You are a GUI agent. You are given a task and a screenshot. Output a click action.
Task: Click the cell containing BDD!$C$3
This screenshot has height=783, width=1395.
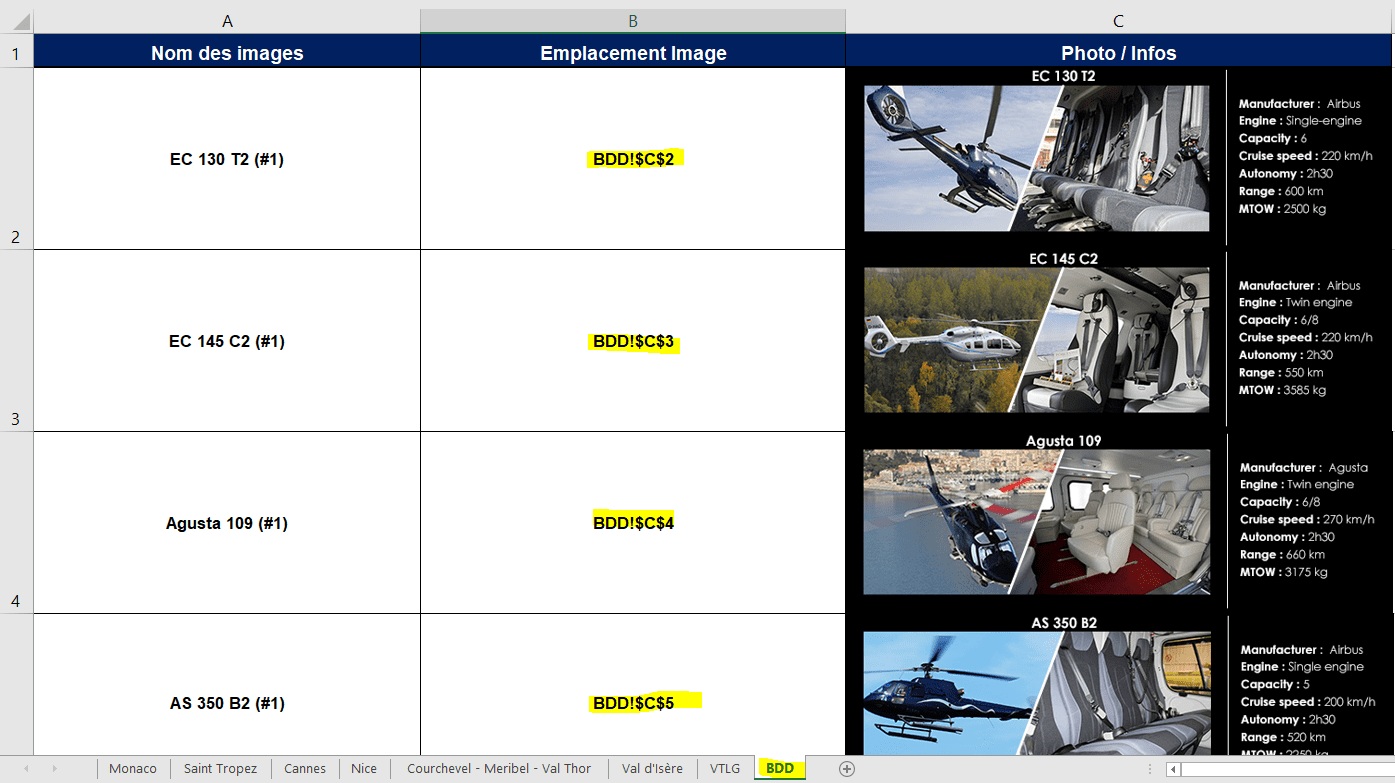[633, 341]
